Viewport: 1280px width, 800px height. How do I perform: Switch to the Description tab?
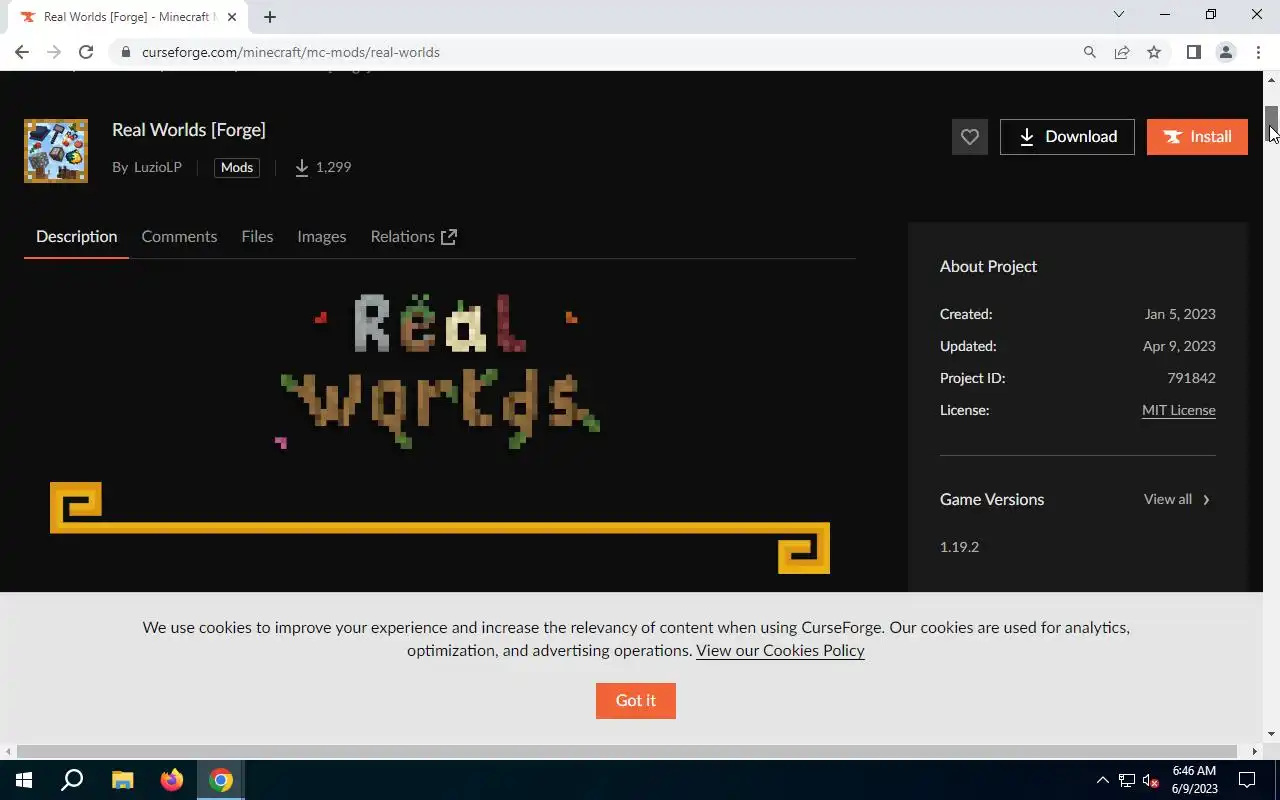point(76,236)
